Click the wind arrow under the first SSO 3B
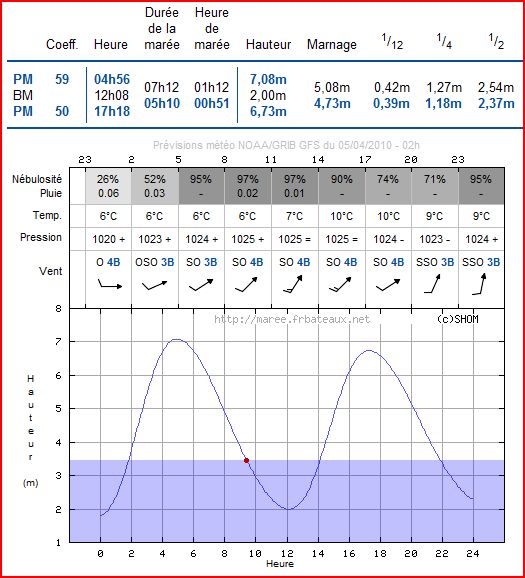Viewport: 525px width, 578px height. [432, 283]
